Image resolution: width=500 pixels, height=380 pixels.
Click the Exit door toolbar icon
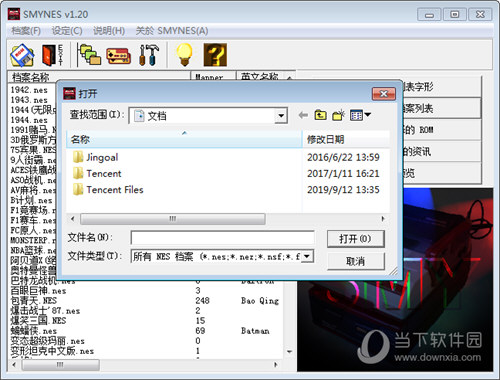[x=52, y=55]
